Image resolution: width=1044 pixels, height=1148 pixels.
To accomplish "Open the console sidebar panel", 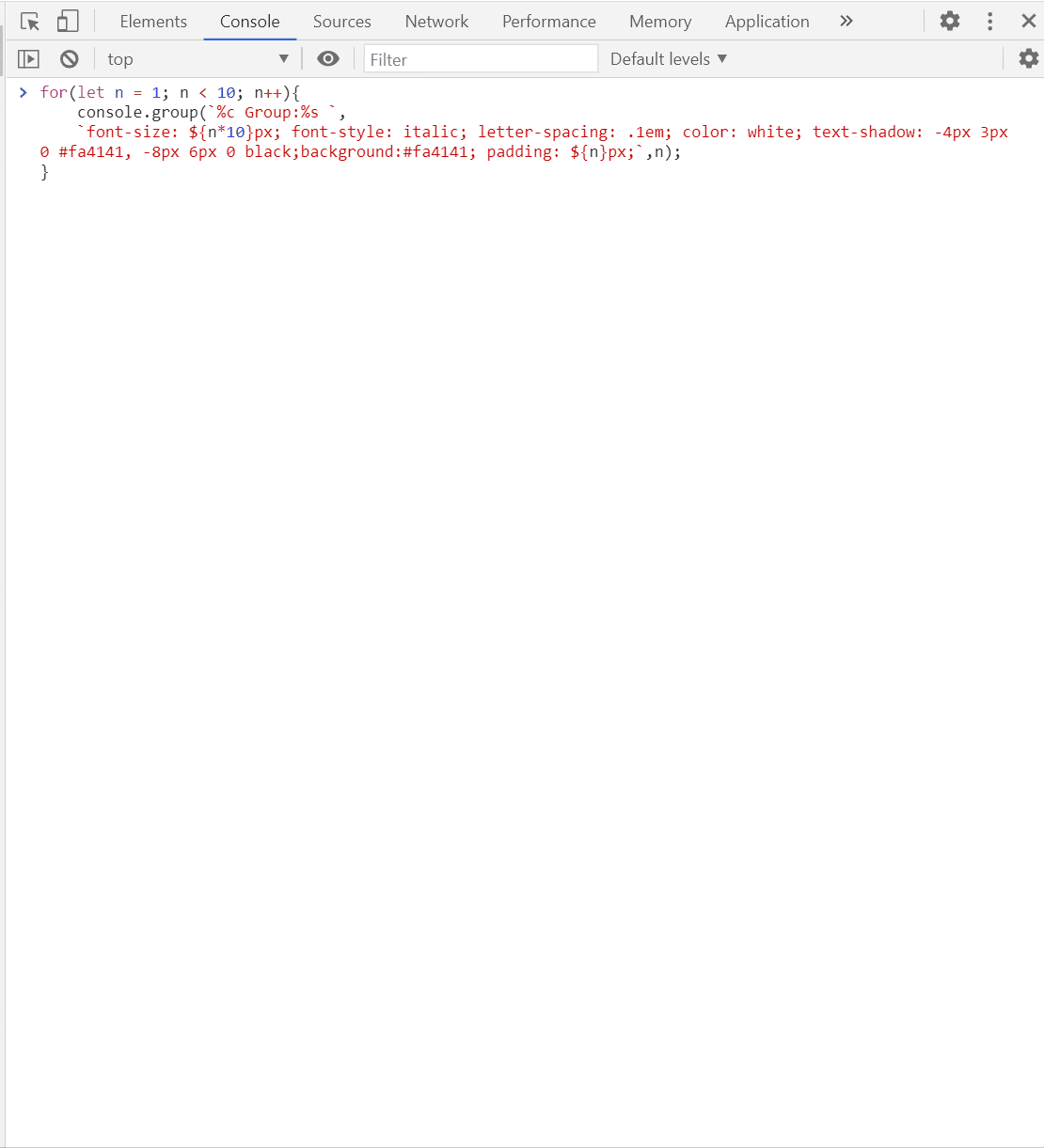I will coord(28,58).
